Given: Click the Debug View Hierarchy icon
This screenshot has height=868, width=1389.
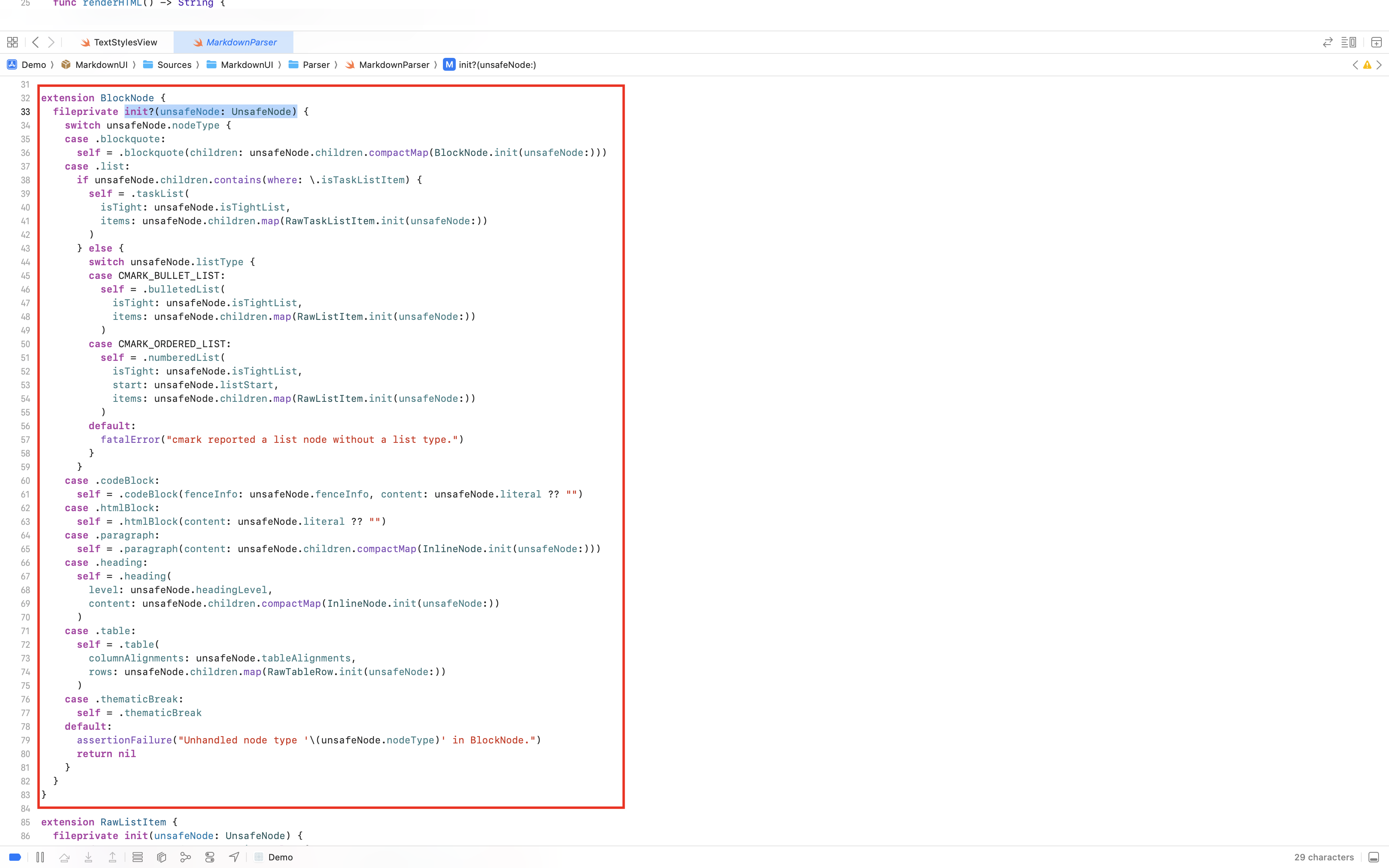Looking at the screenshot, I should click(161, 857).
